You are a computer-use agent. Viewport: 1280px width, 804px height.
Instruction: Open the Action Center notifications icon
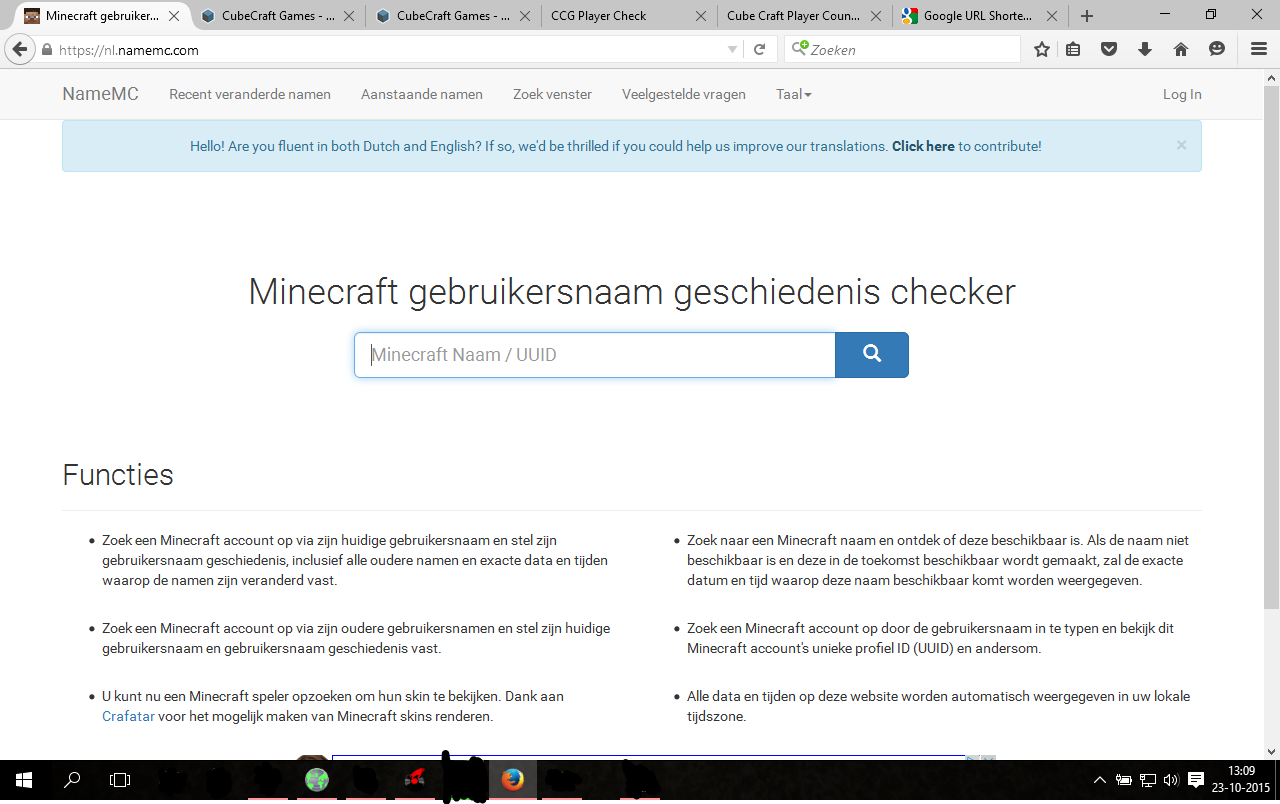(1196, 780)
